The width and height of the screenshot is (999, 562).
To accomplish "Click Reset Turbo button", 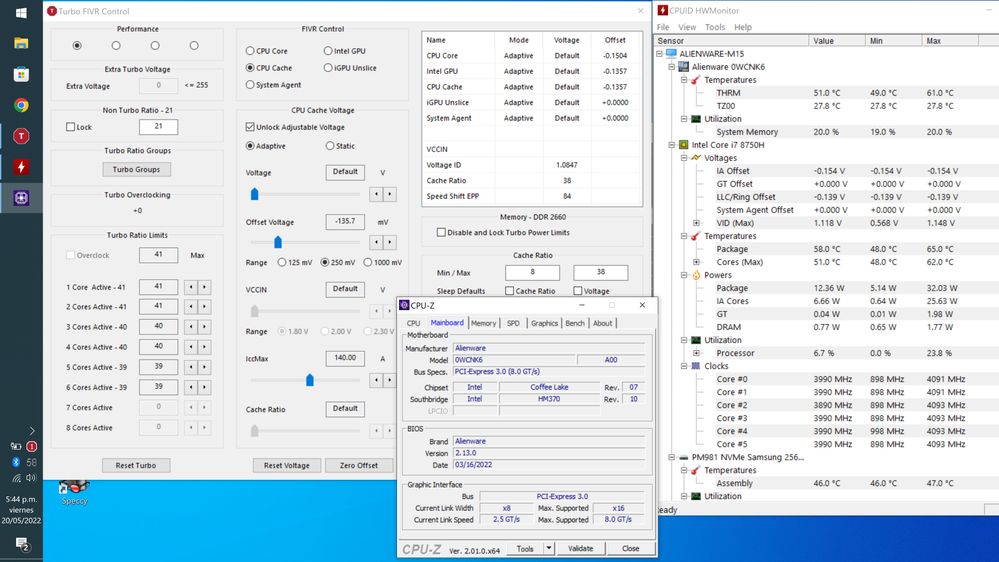I will (136, 465).
